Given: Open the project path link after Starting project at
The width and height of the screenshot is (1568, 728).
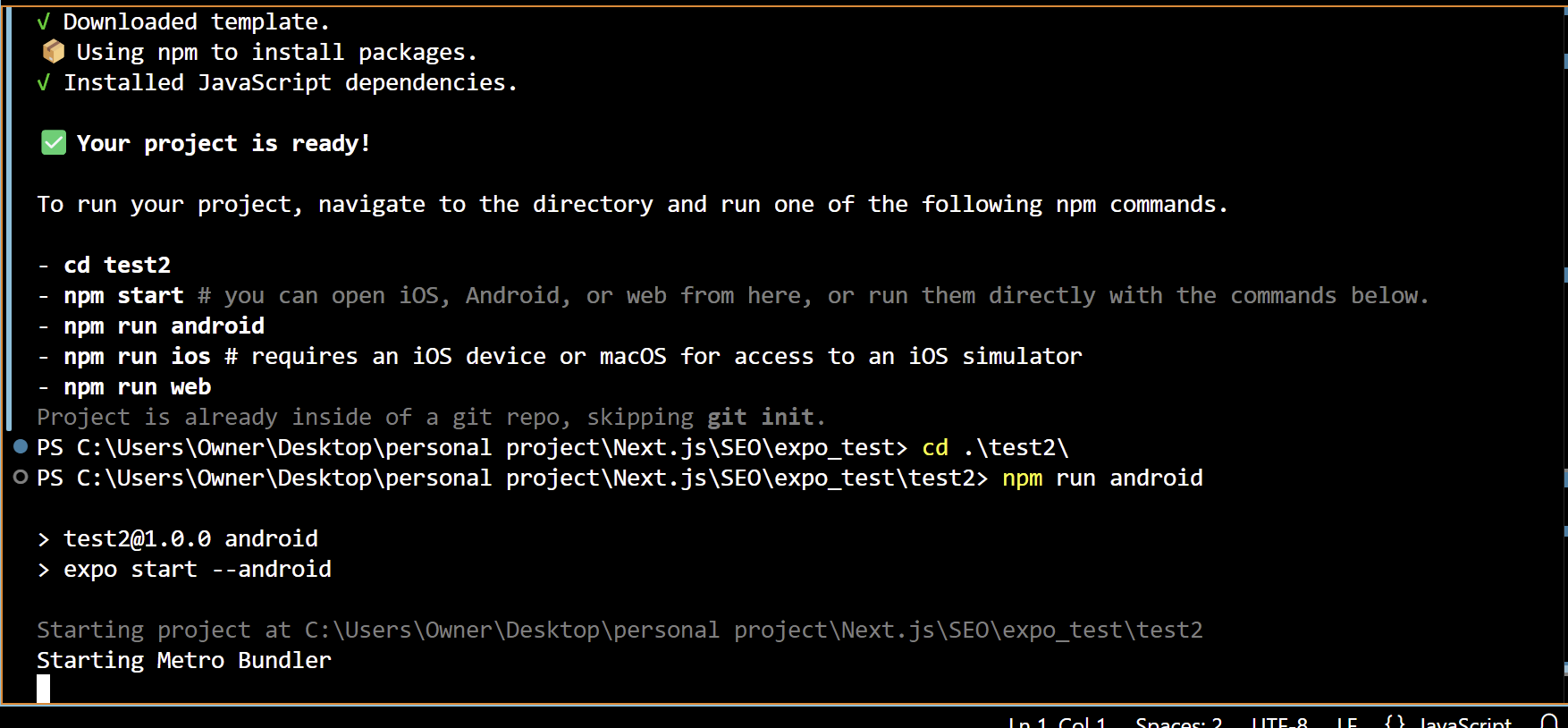Looking at the screenshot, I should (x=754, y=630).
